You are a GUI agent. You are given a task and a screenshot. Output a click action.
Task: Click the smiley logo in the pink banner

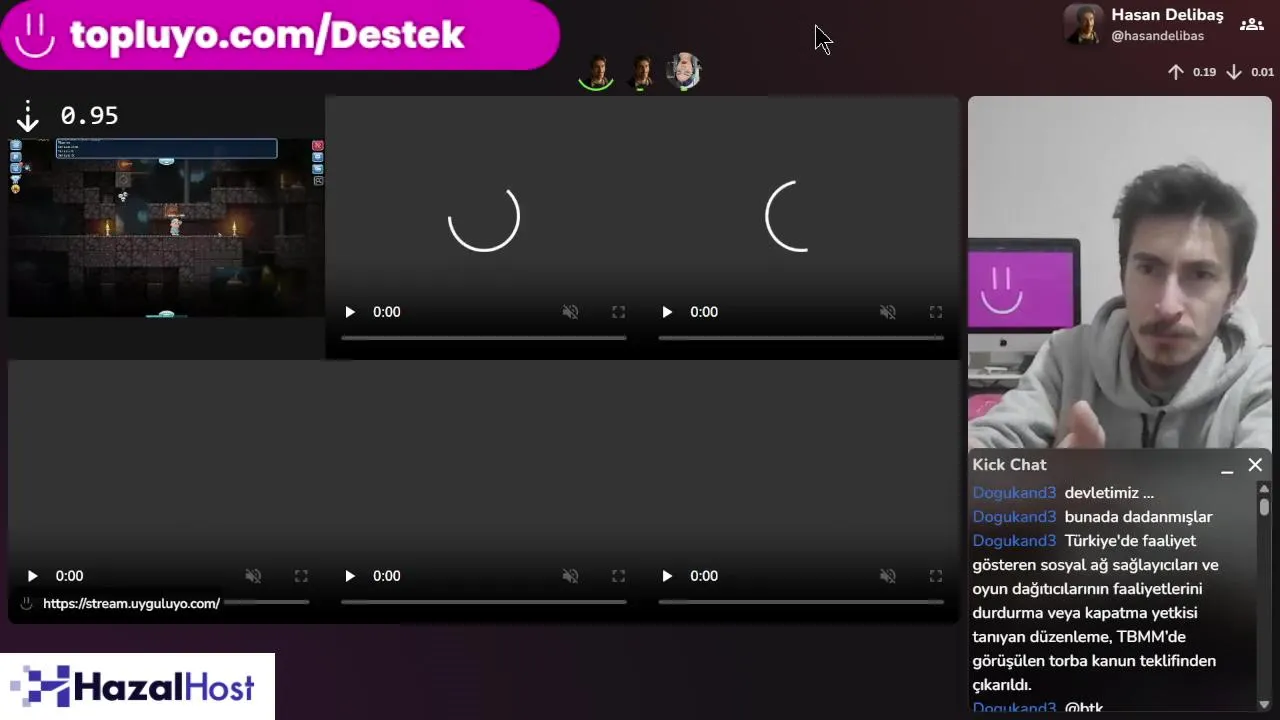pos(34,35)
